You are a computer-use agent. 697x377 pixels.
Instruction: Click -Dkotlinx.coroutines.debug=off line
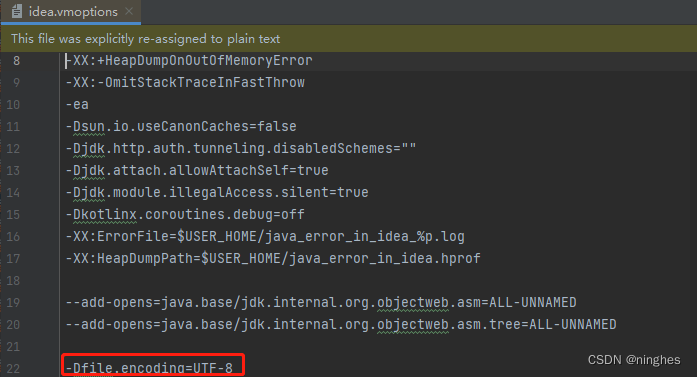(x=185, y=214)
